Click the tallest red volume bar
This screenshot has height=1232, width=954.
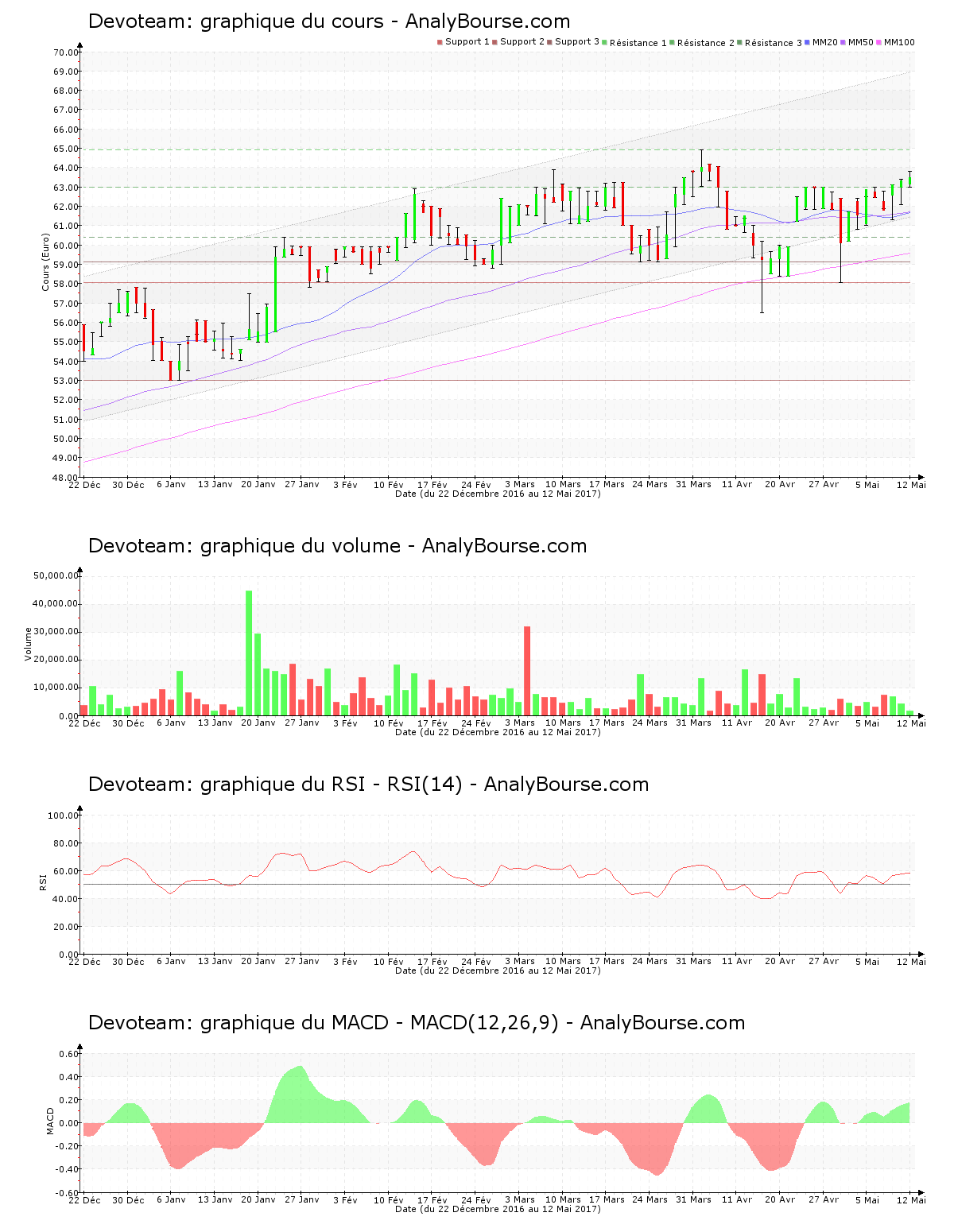(527, 671)
